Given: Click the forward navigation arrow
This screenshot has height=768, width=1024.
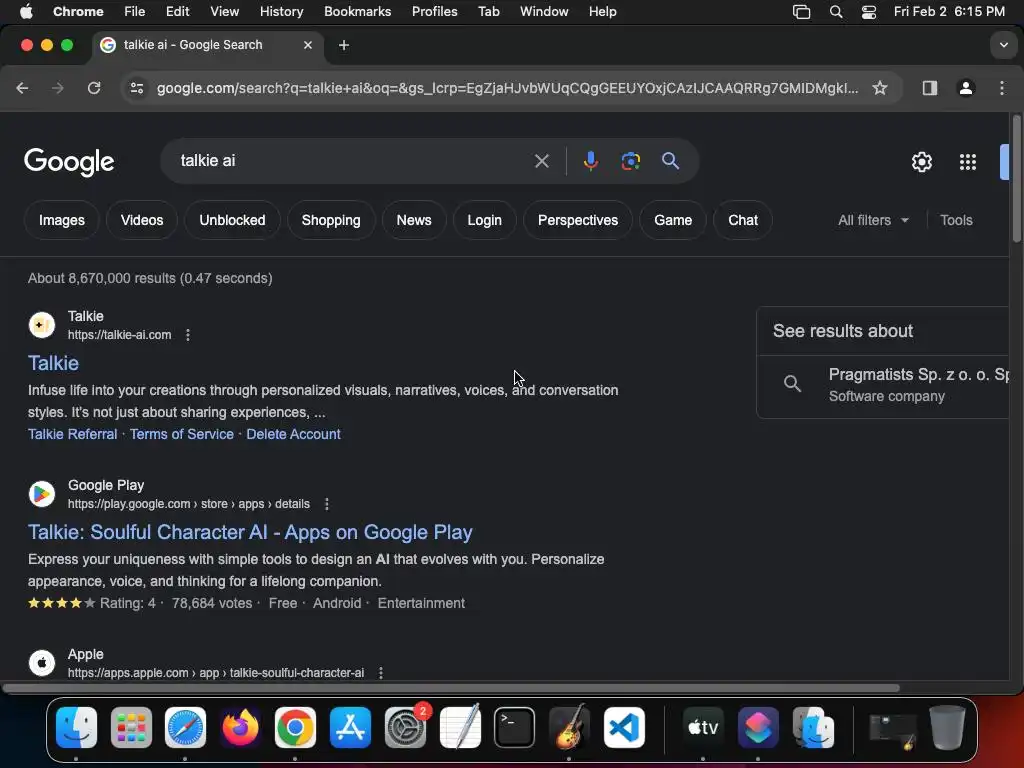Looking at the screenshot, I should tap(58, 88).
